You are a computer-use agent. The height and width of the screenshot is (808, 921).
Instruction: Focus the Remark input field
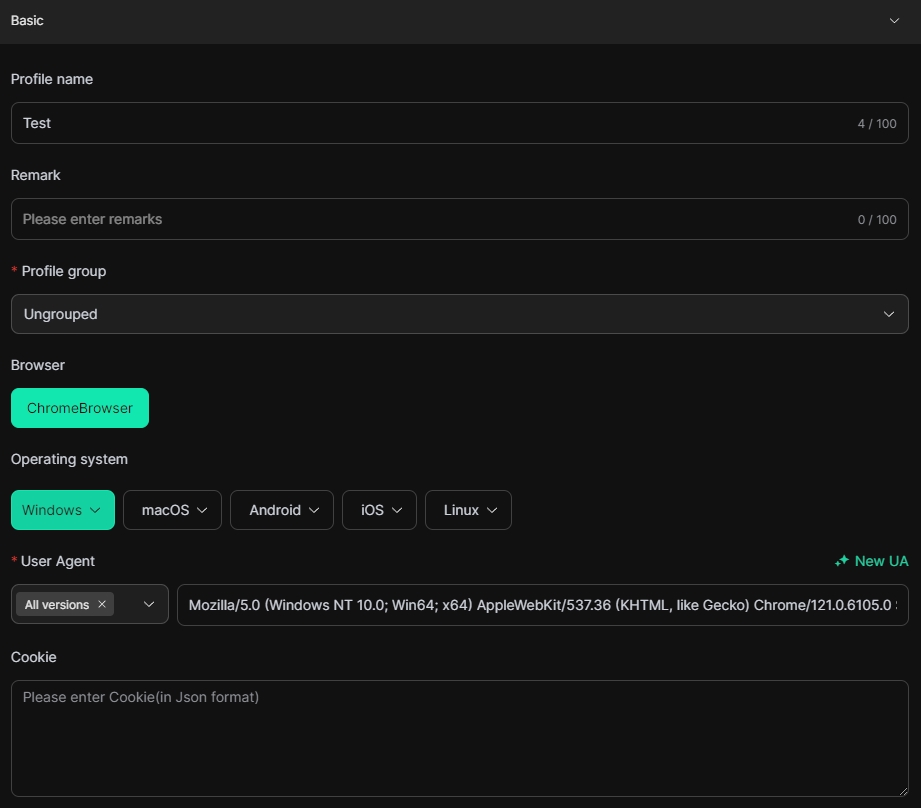[x=459, y=219]
